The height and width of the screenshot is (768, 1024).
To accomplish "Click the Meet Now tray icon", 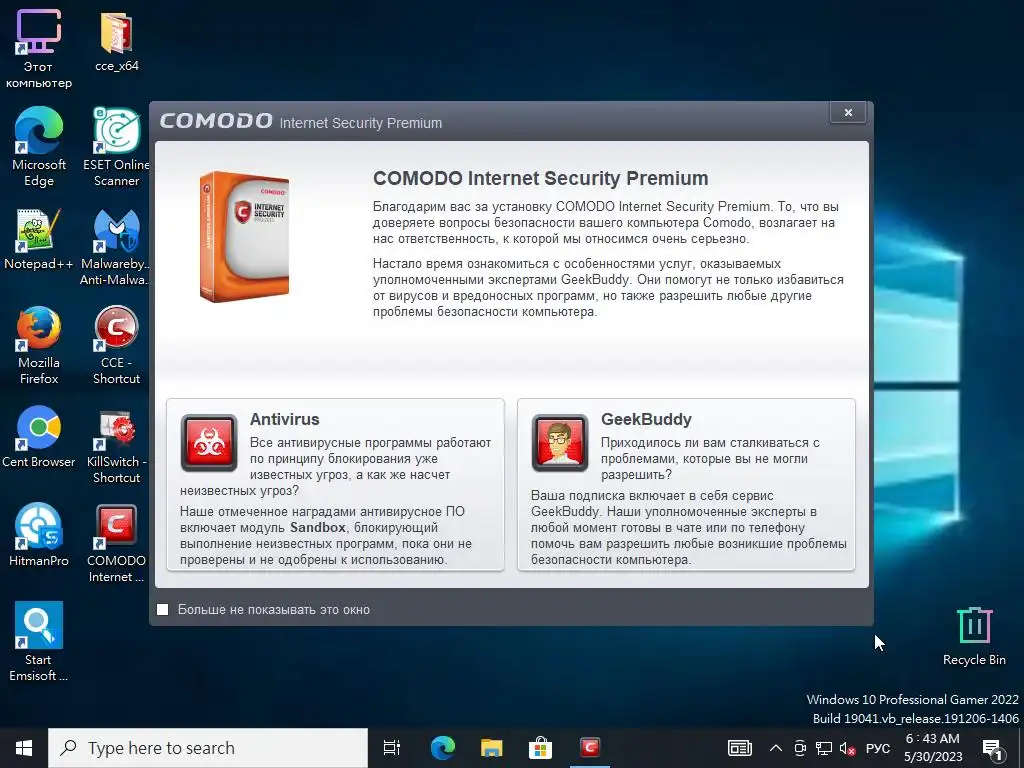I will coord(800,748).
